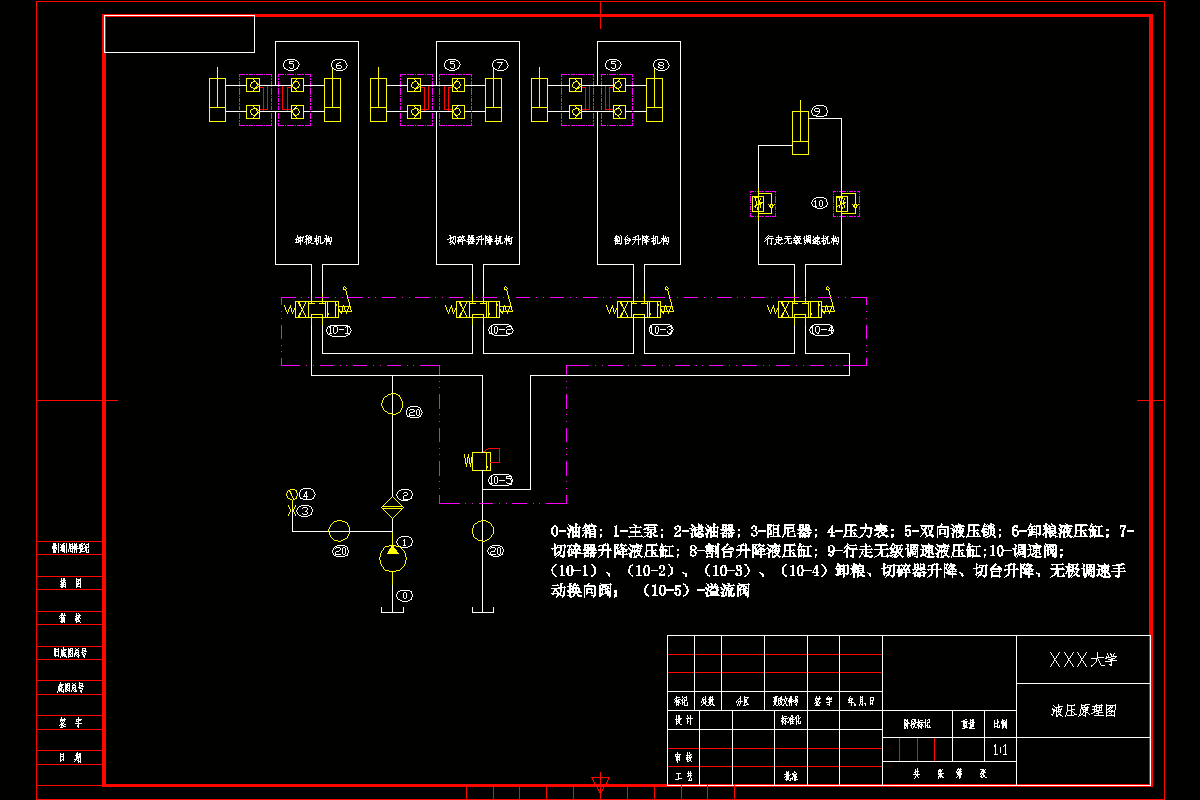Screen dimensions: 1200x800
Task: Click the '液压原理图' drawing title
Action: coord(1083,712)
